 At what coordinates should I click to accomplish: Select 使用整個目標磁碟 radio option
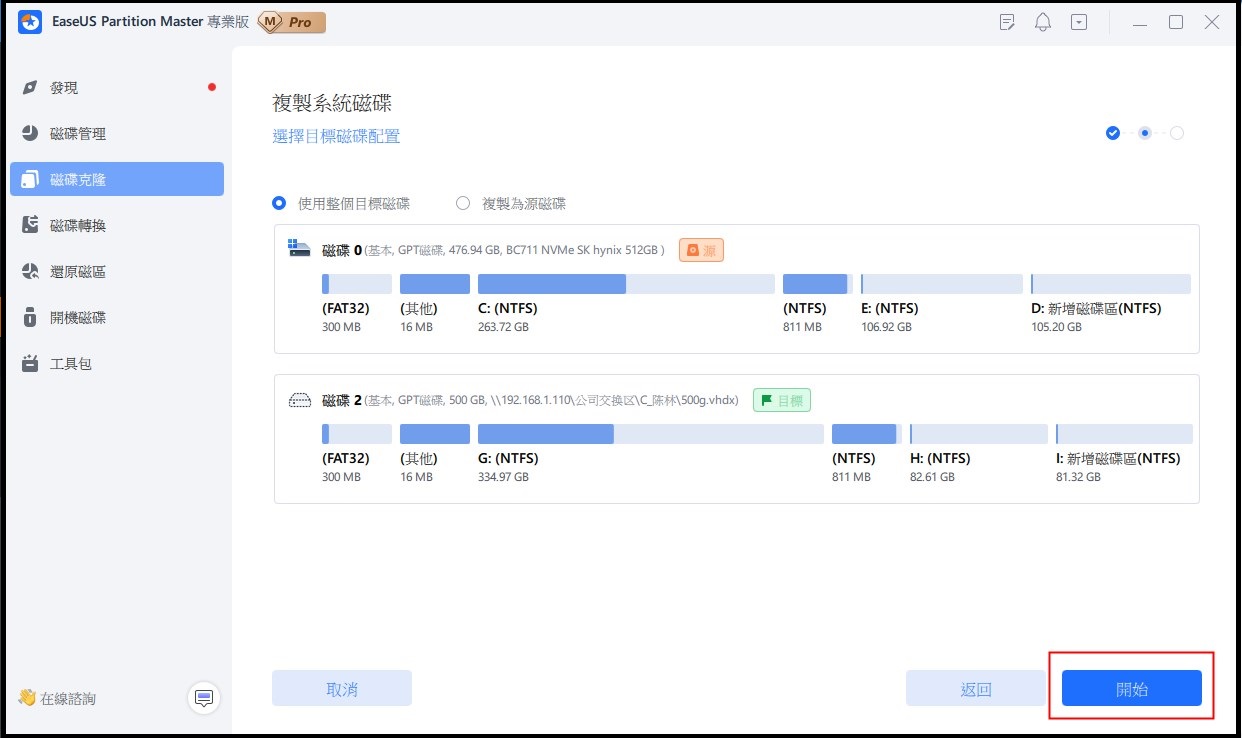279,203
